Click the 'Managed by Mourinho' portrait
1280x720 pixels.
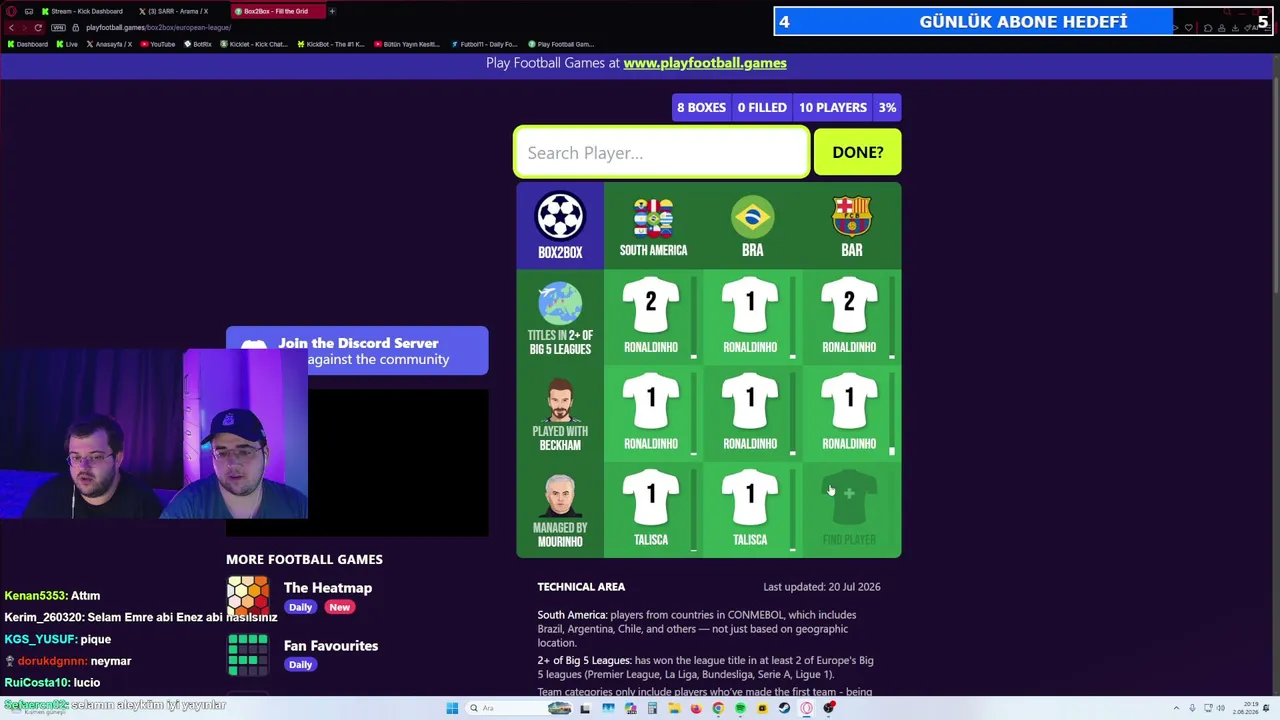point(560,497)
